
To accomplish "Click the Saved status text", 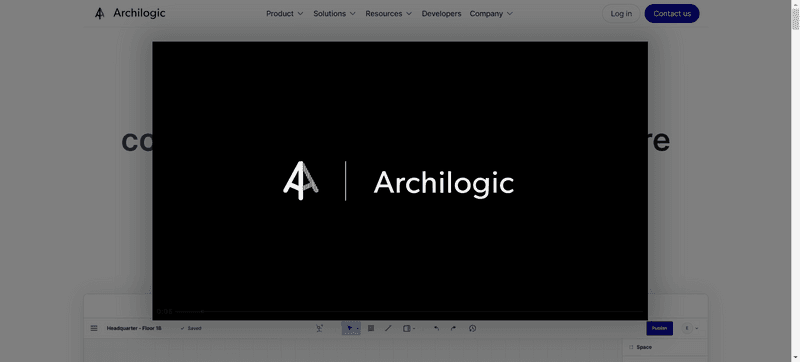I will [194, 328].
